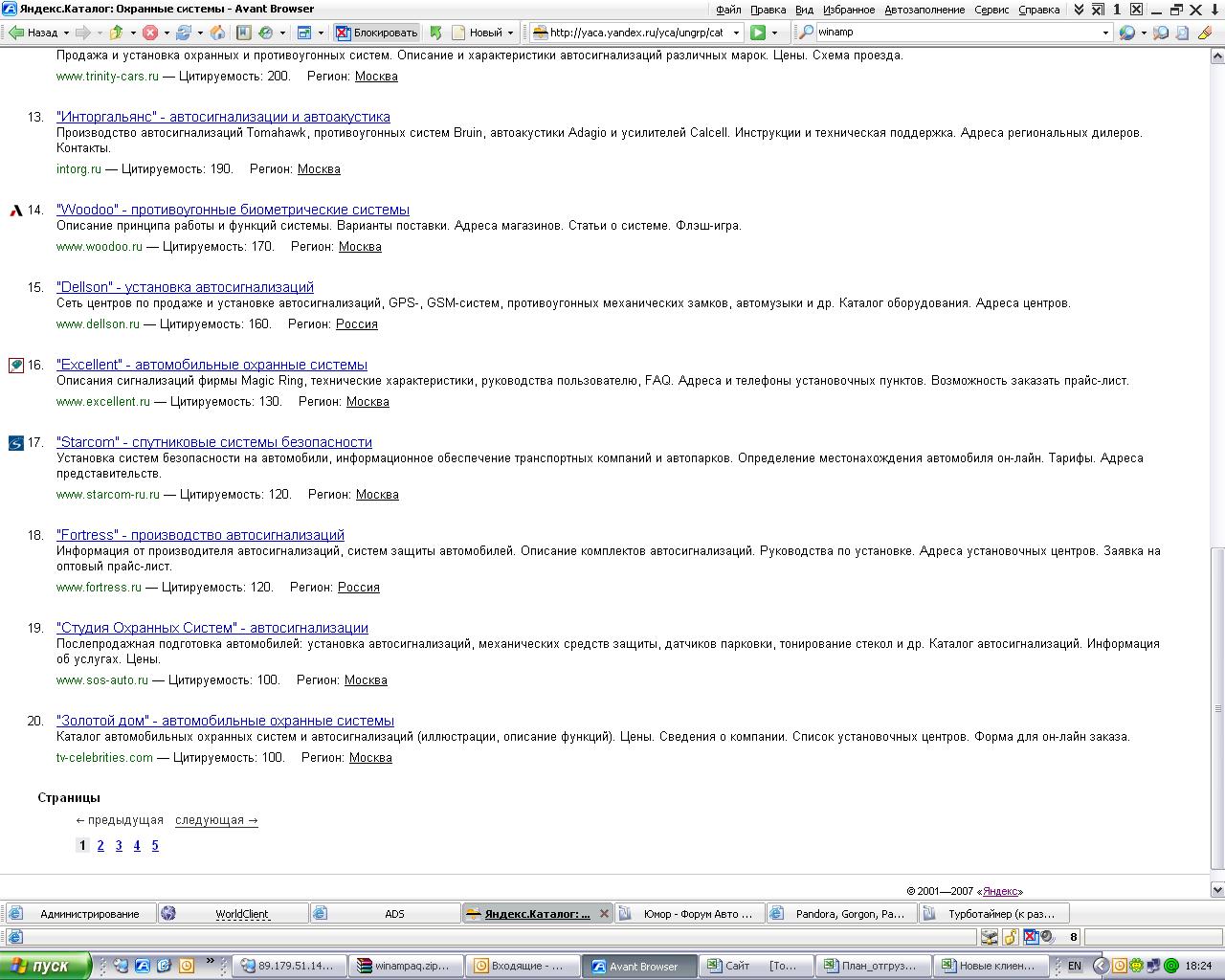Click inside the winamp search field
The width and height of the screenshot is (1225, 980).
(x=957, y=32)
